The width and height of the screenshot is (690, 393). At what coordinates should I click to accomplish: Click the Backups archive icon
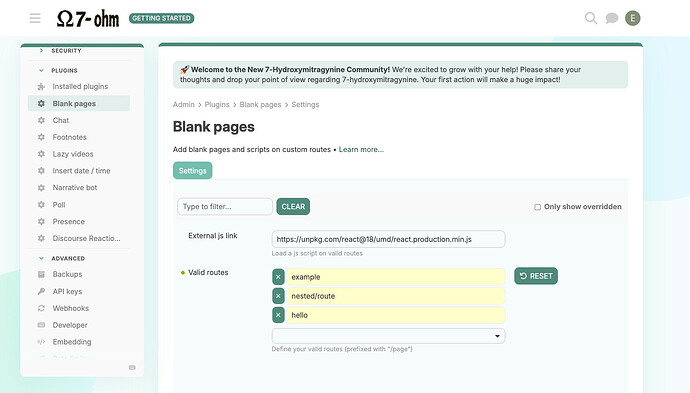tap(41, 274)
